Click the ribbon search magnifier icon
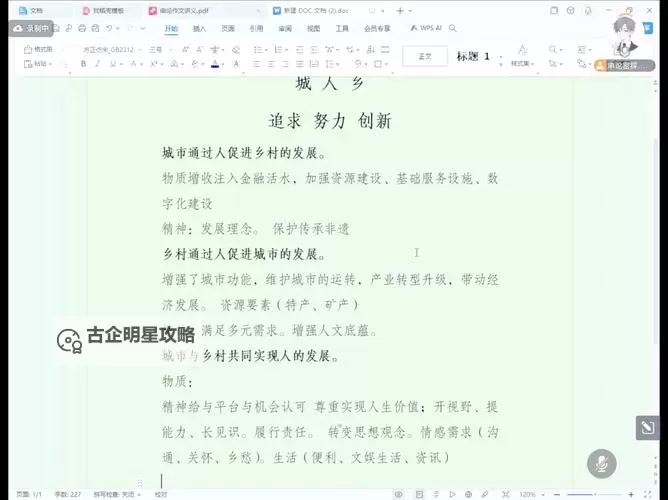The width and height of the screenshot is (668, 500). point(453,28)
